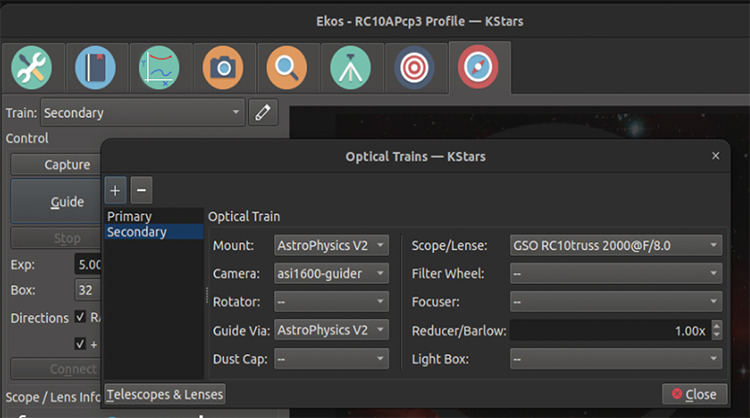
Task: Switch to the Capture tab camera icon
Action: tap(223, 67)
